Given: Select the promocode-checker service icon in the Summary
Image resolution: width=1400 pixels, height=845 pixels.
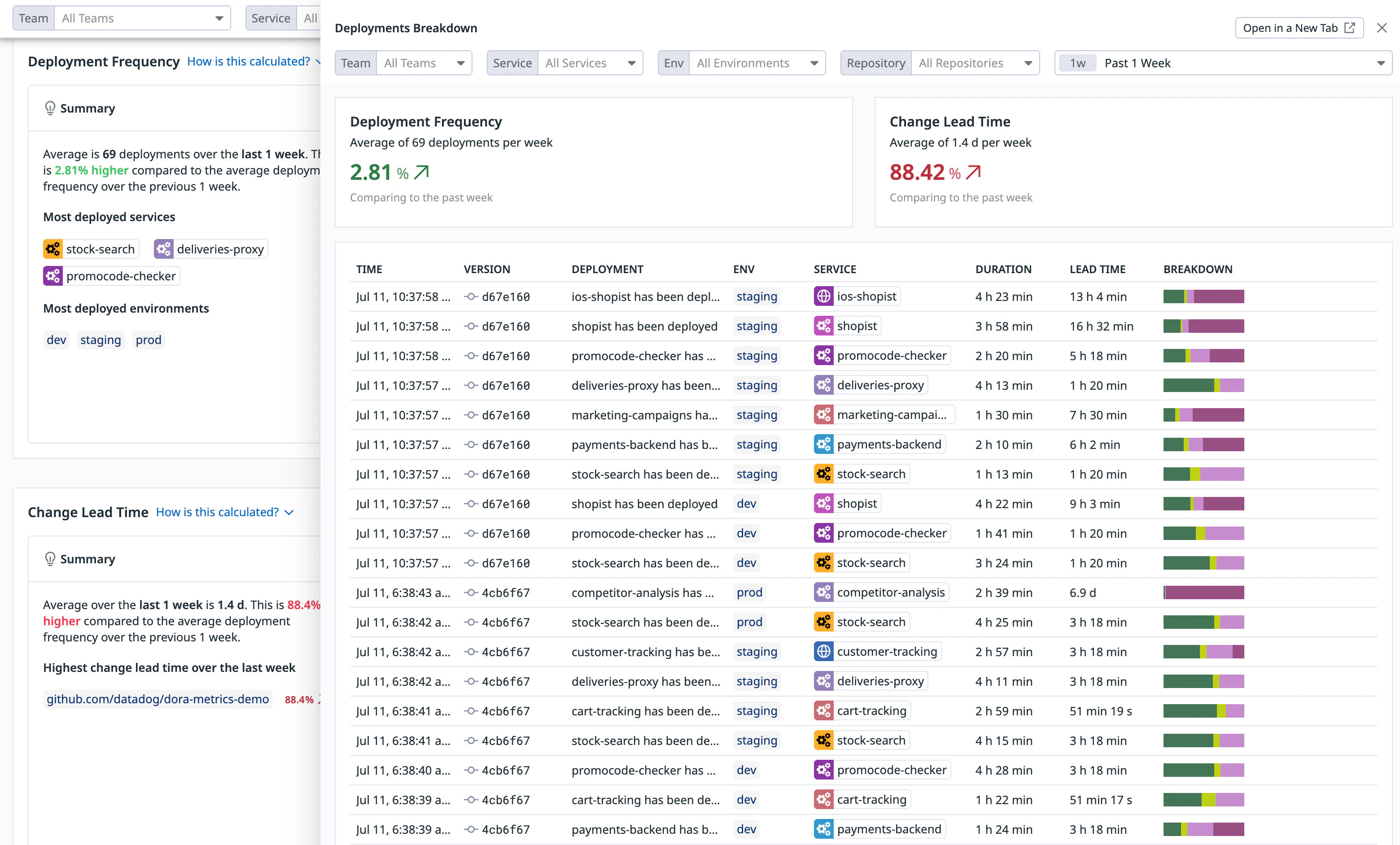Looking at the screenshot, I should point(53,275).
